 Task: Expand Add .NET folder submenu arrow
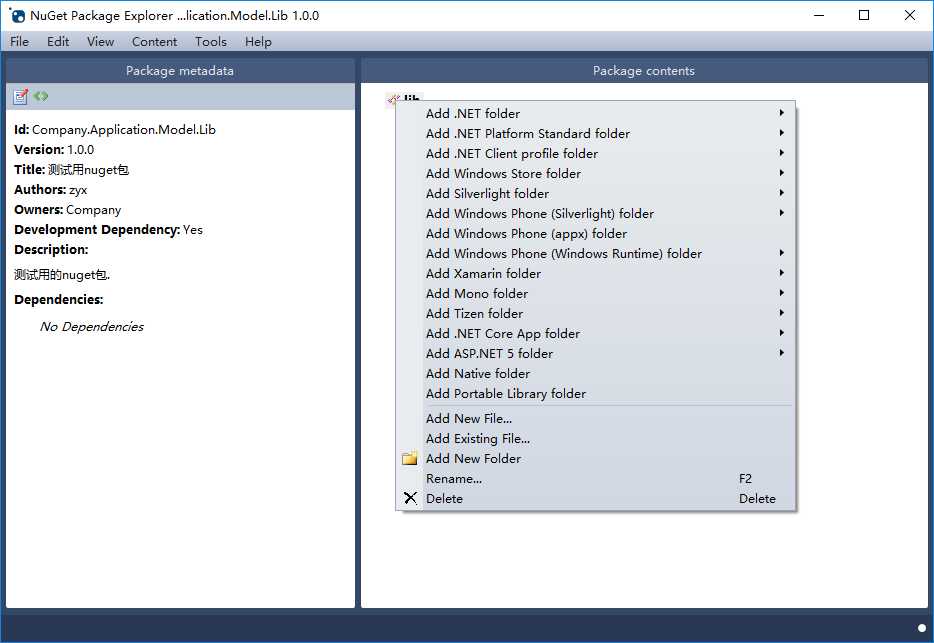(x=782, y=113)
